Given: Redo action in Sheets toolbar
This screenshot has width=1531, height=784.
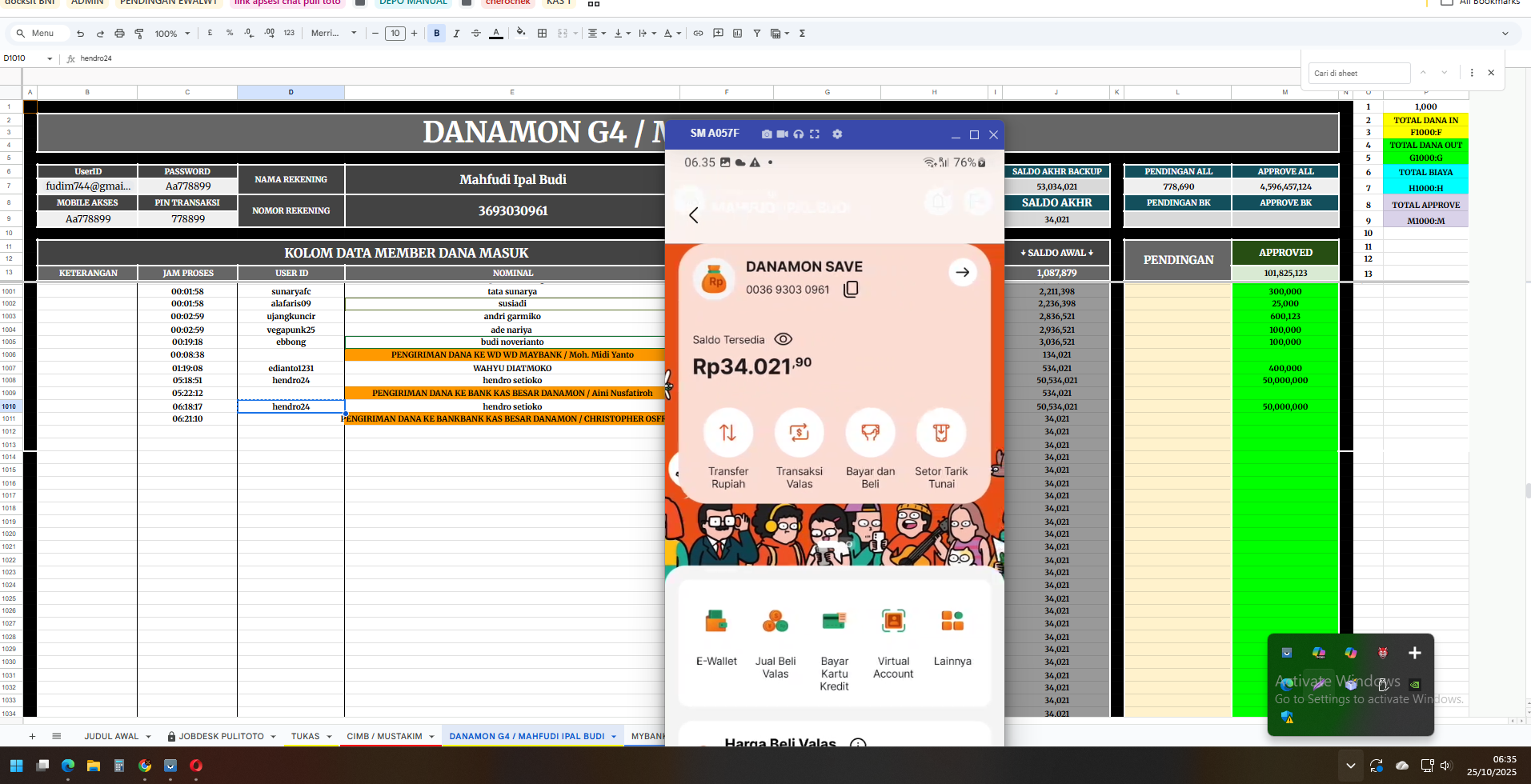Looking at the screenshot, I should [x=100, y=34].
